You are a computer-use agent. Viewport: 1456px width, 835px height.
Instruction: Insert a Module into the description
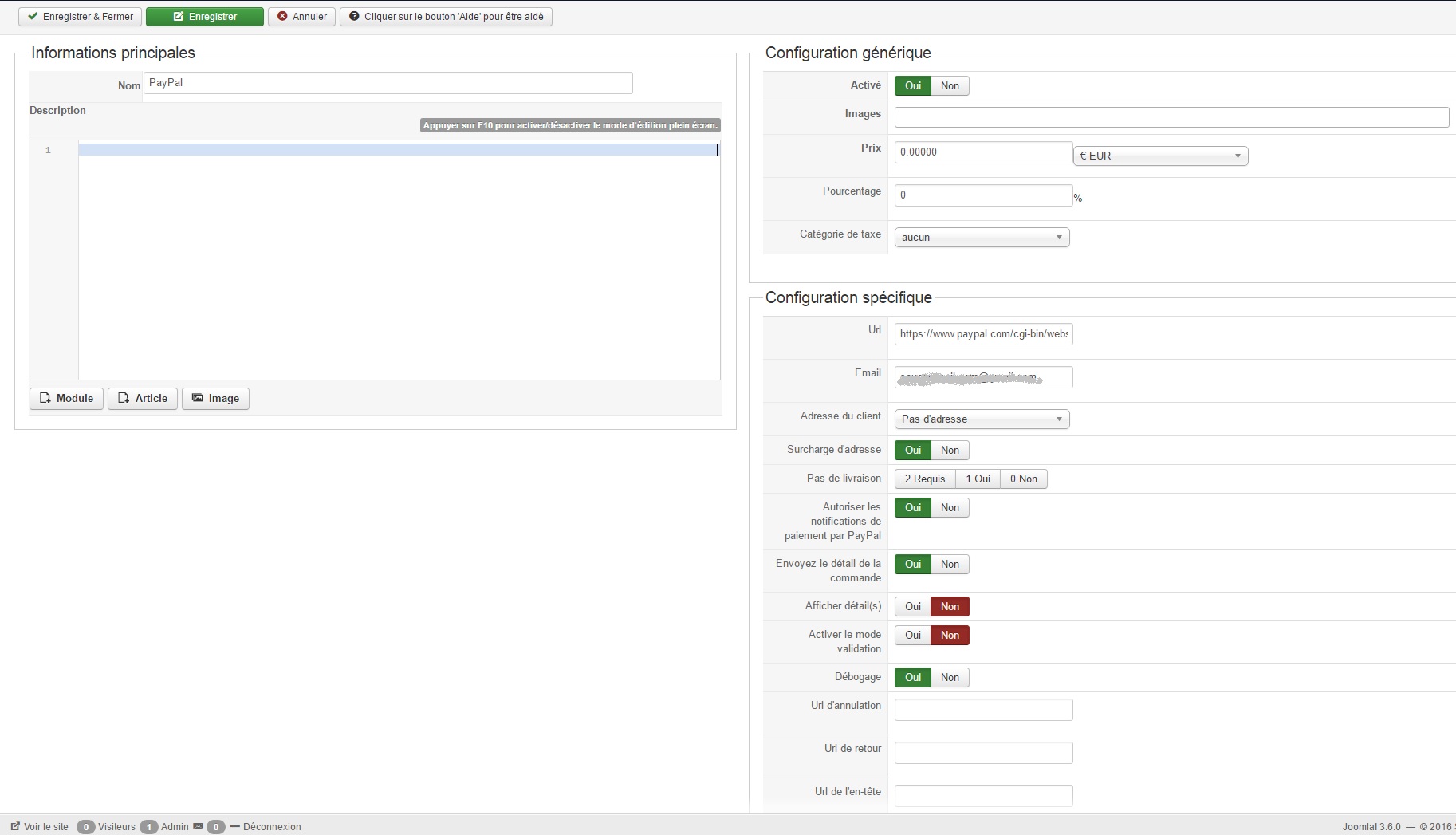pyautogui.click(x=66, y=398)
